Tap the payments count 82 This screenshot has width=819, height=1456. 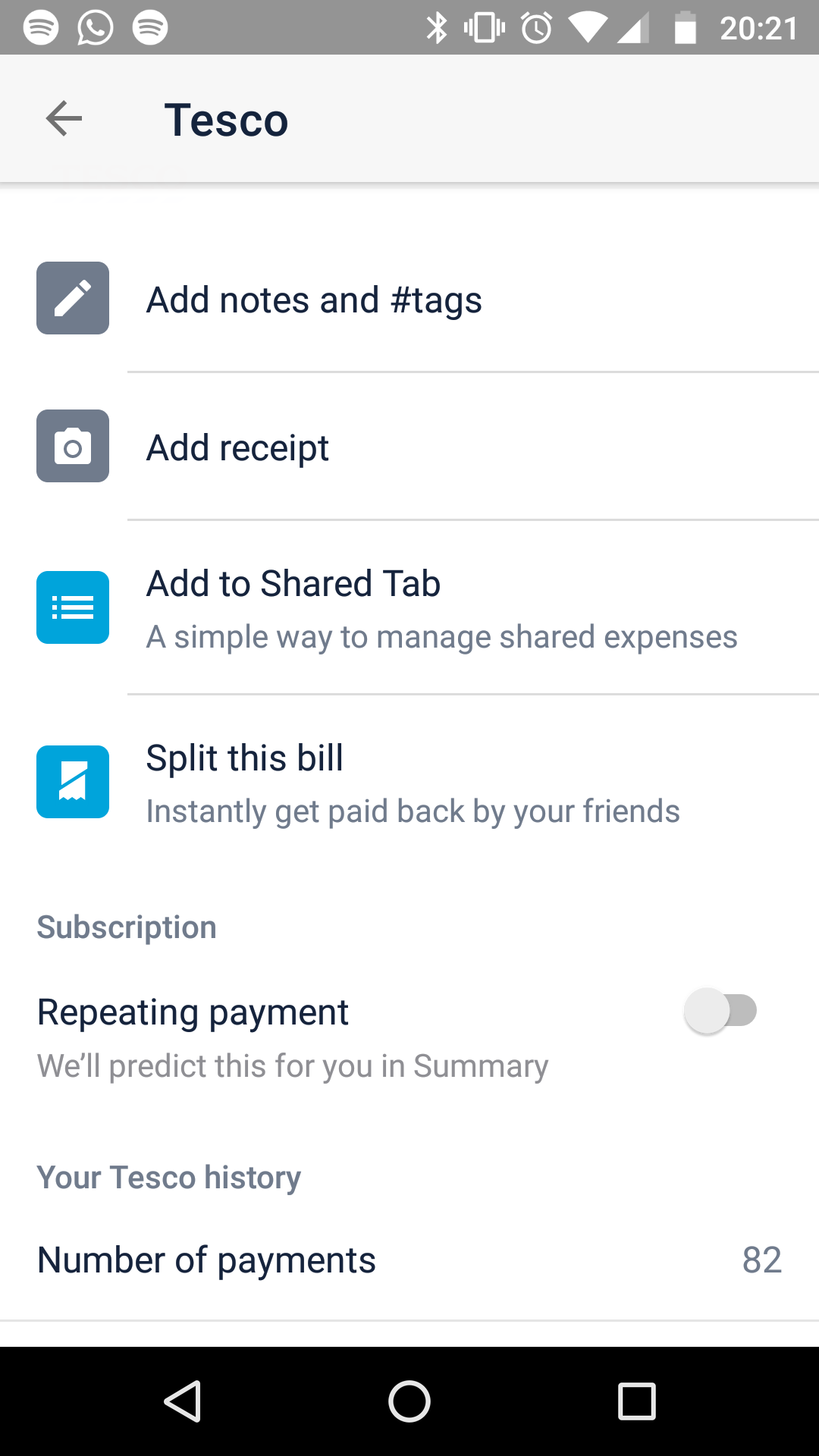[762, 1260]
